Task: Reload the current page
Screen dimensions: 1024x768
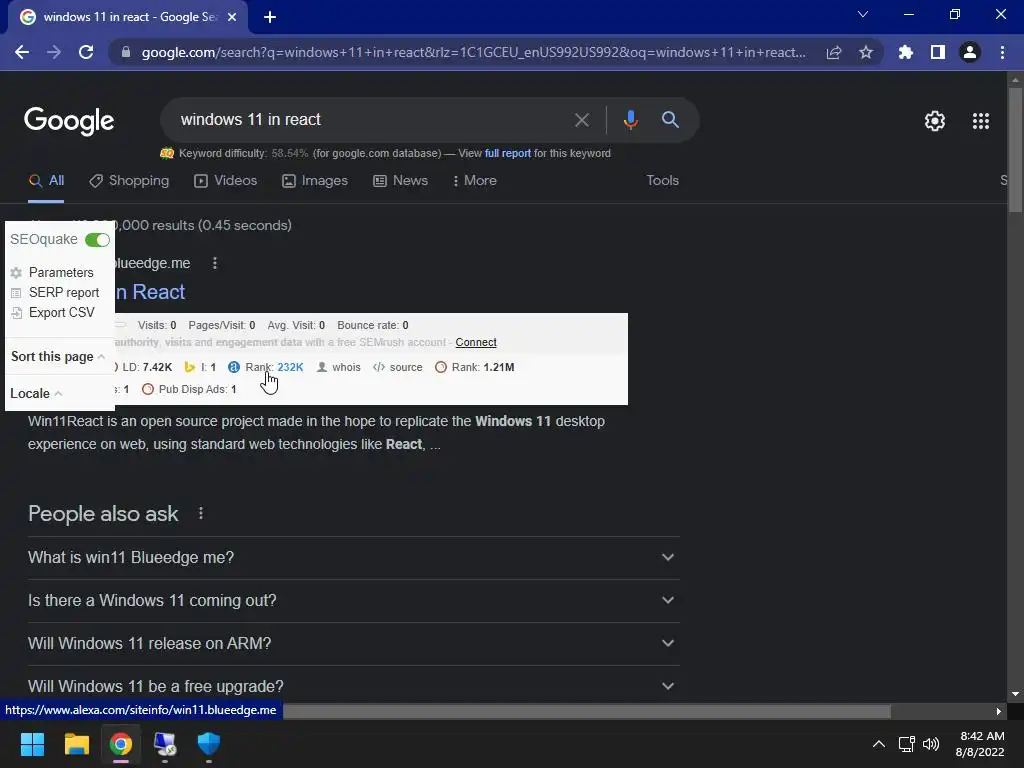Action: (86, 52)
